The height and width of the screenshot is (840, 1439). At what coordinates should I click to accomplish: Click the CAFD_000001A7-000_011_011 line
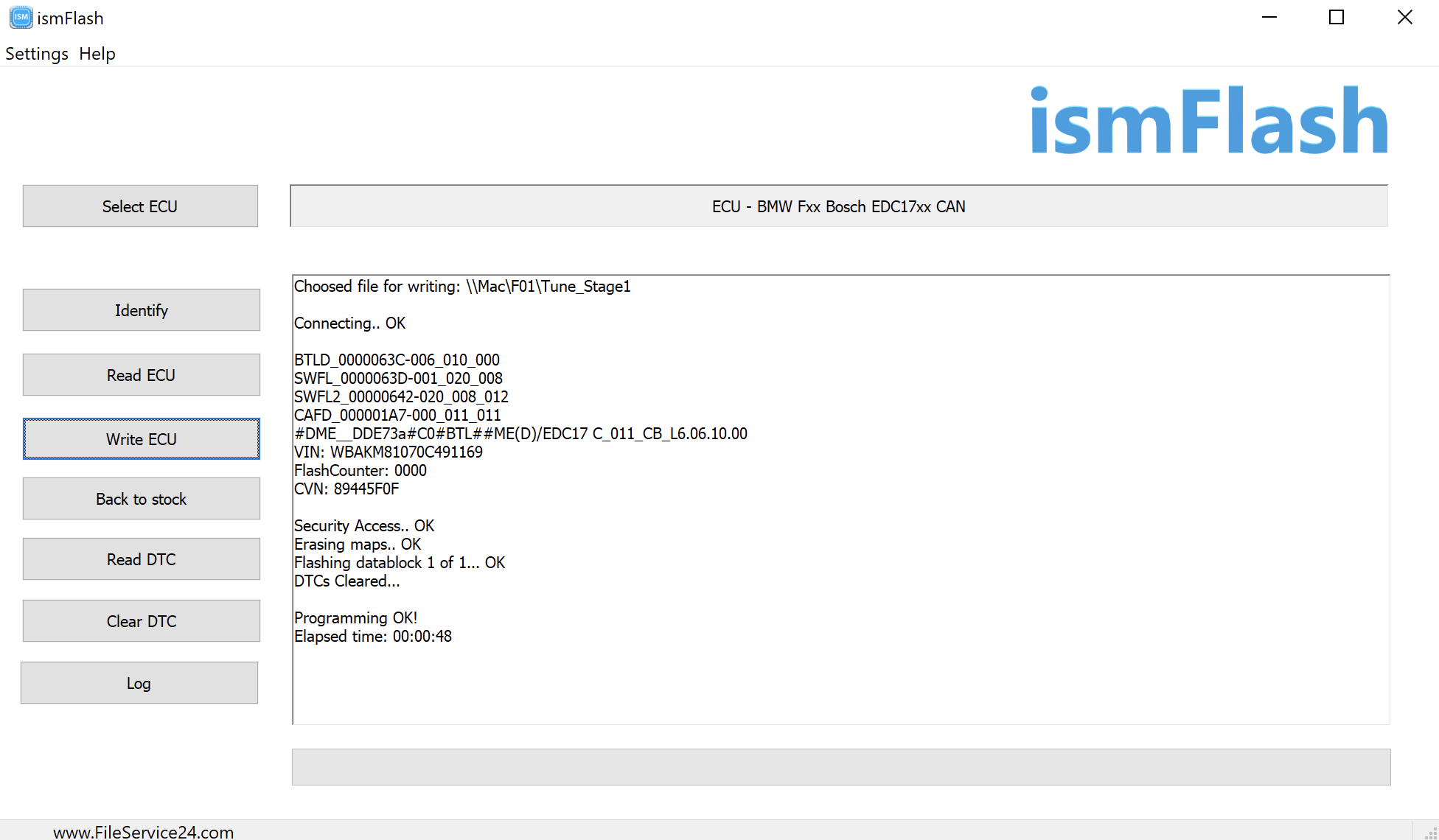(x=397, y=416)
